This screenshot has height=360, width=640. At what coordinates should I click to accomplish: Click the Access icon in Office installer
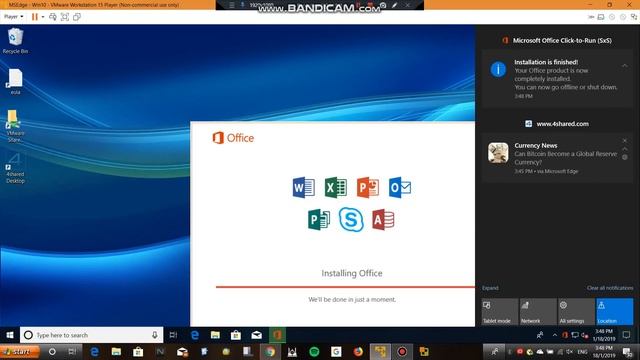tap(383, 220)
